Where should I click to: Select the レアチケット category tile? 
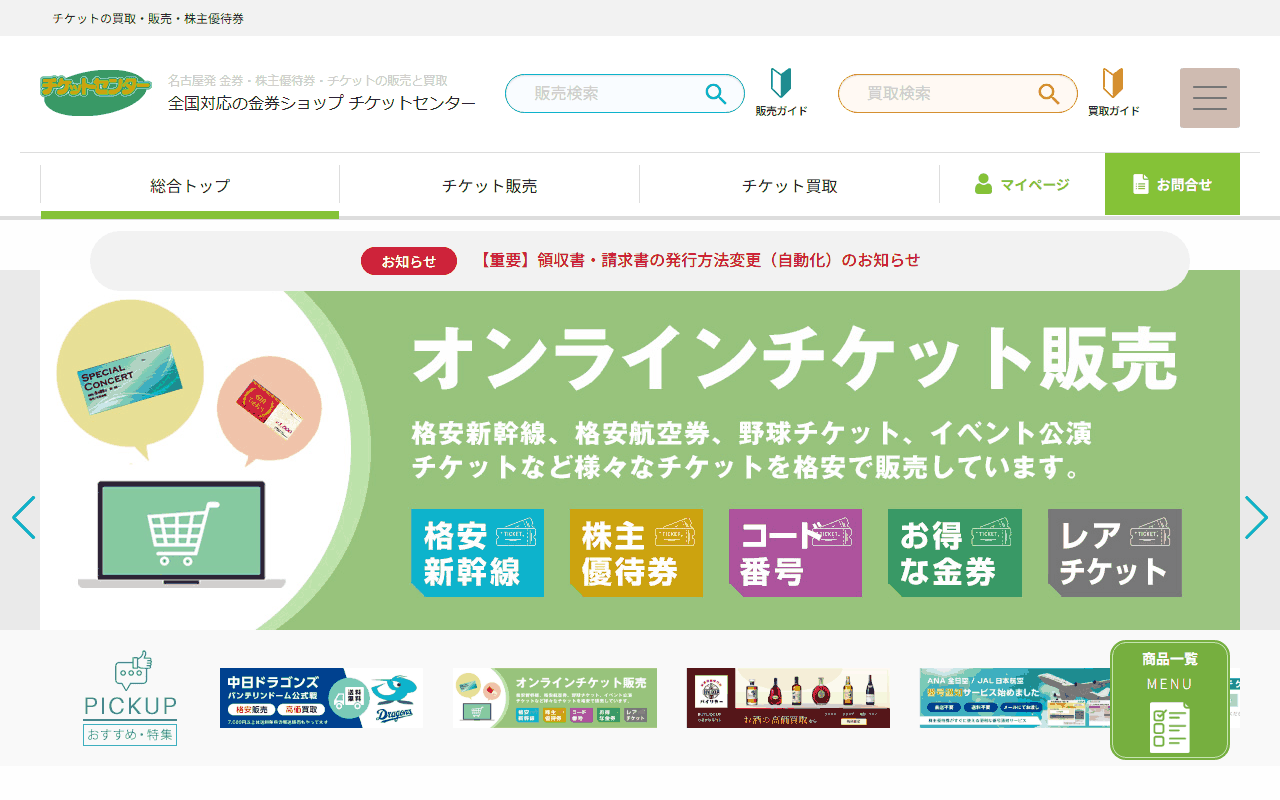[x=1114, y=553]
